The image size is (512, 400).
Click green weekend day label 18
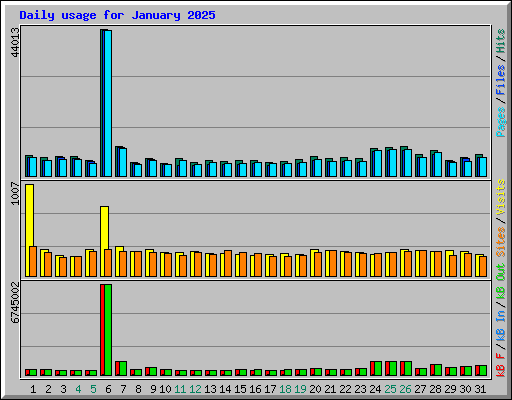click(285, 389)
